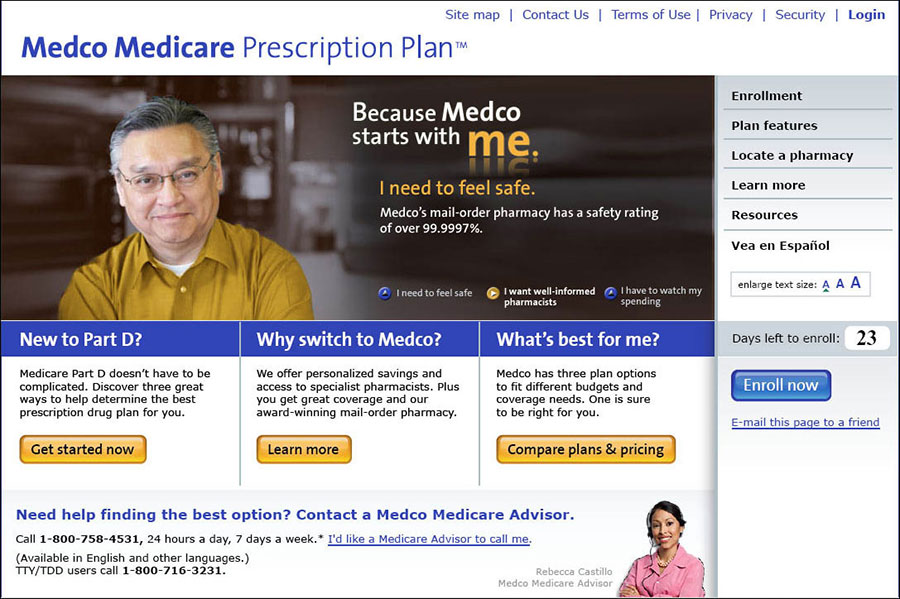Open the Resources sidebar item

coord(764,215)
